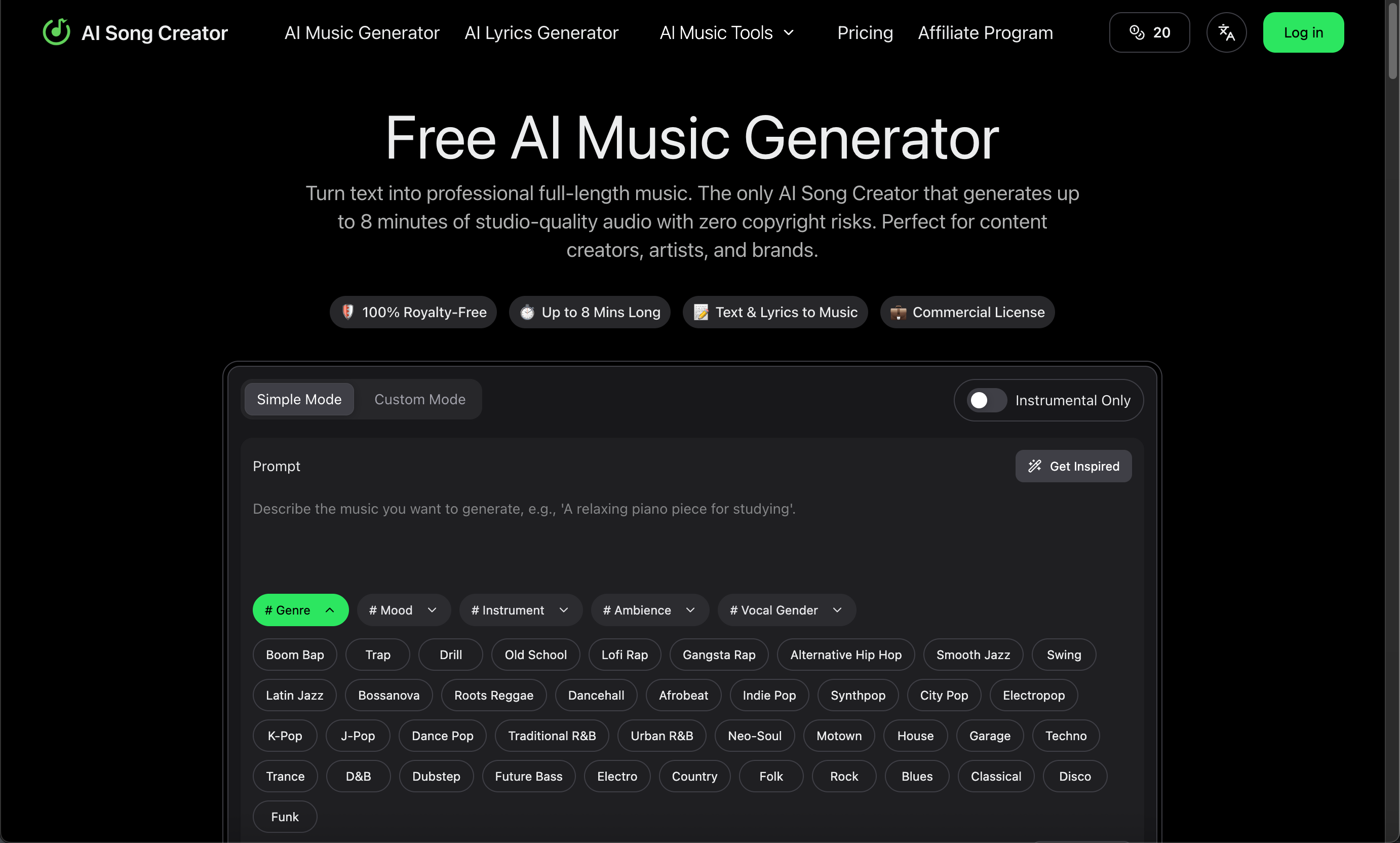Open the Pricing menu item
The height and width of the screenshot is (843, 1400).
point(865,32)
